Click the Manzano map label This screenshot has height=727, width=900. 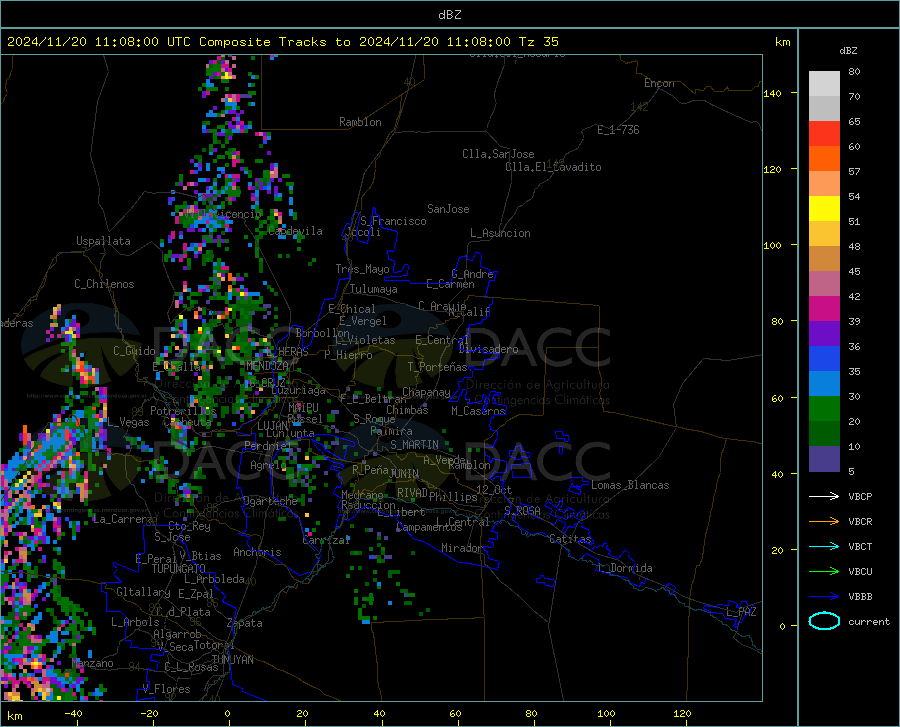(92, 663)
